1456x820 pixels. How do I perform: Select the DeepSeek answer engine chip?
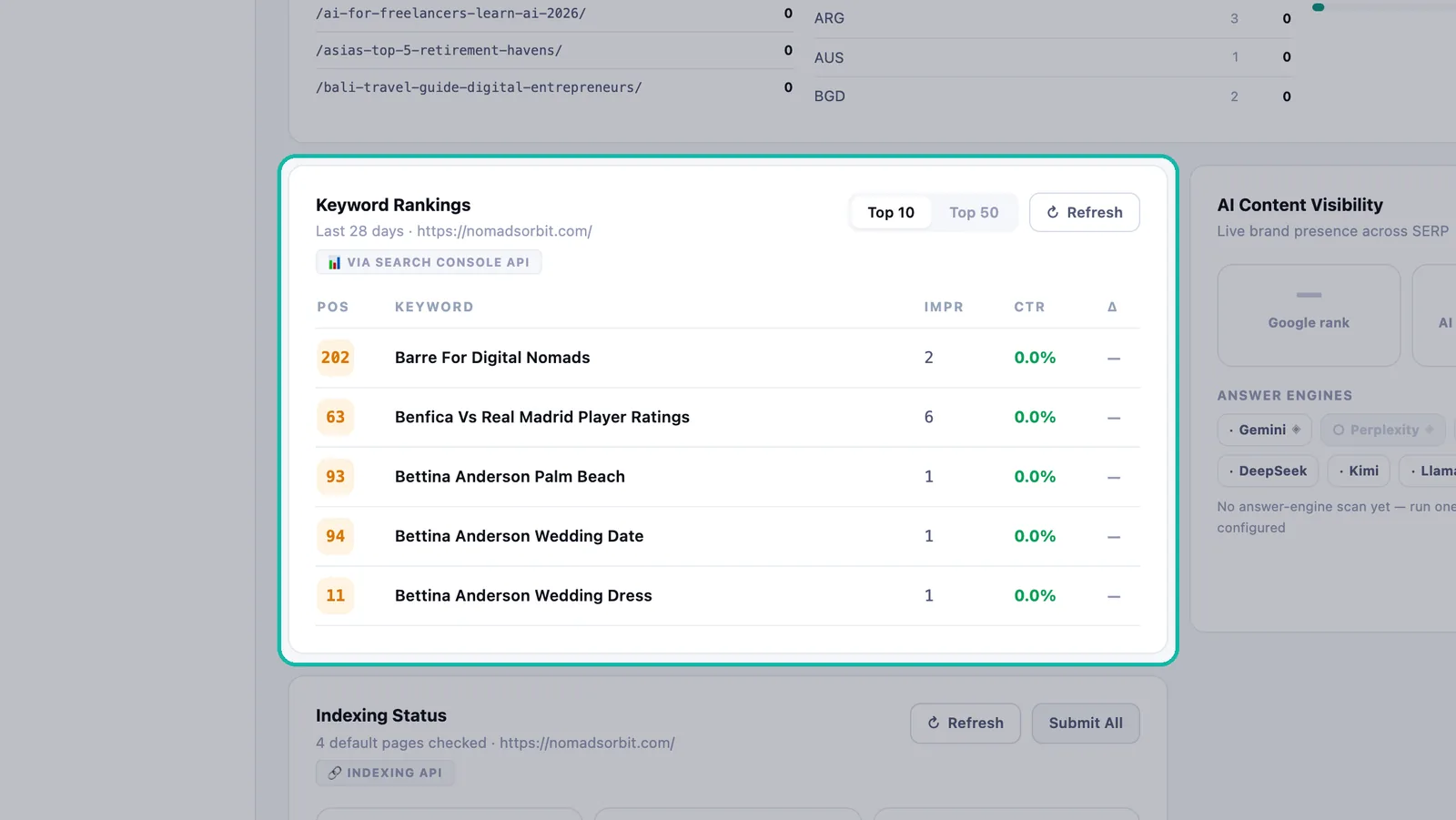pyautogui.click(x=1268, y=471)
